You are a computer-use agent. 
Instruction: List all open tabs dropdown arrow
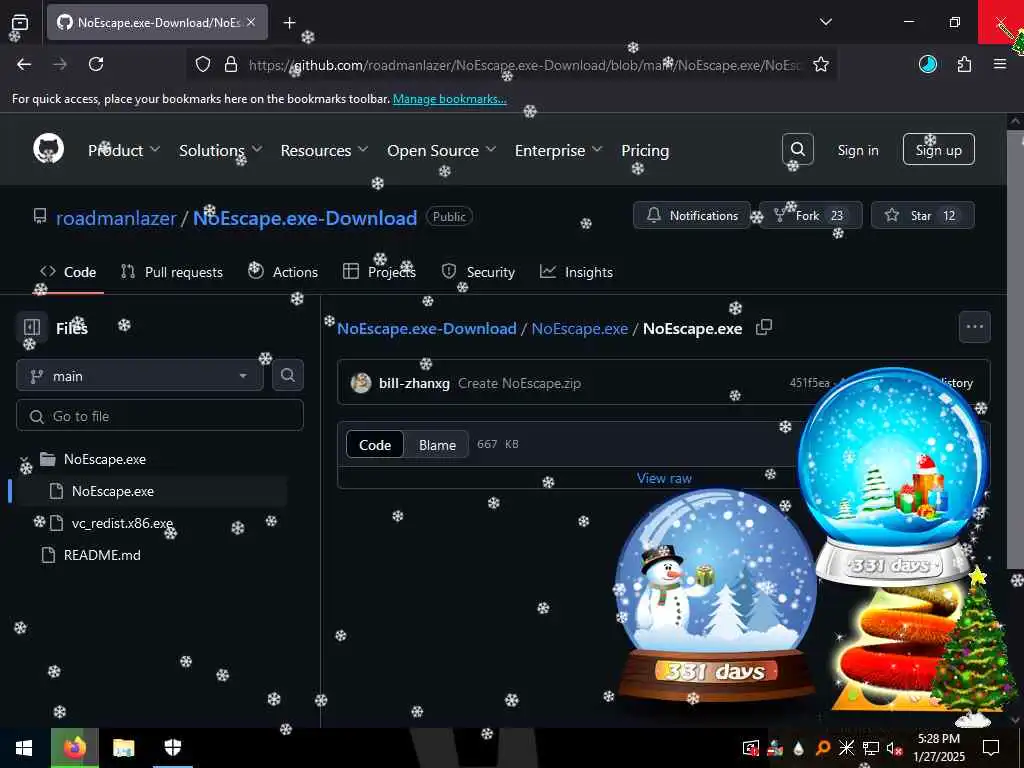coord(825,22)
